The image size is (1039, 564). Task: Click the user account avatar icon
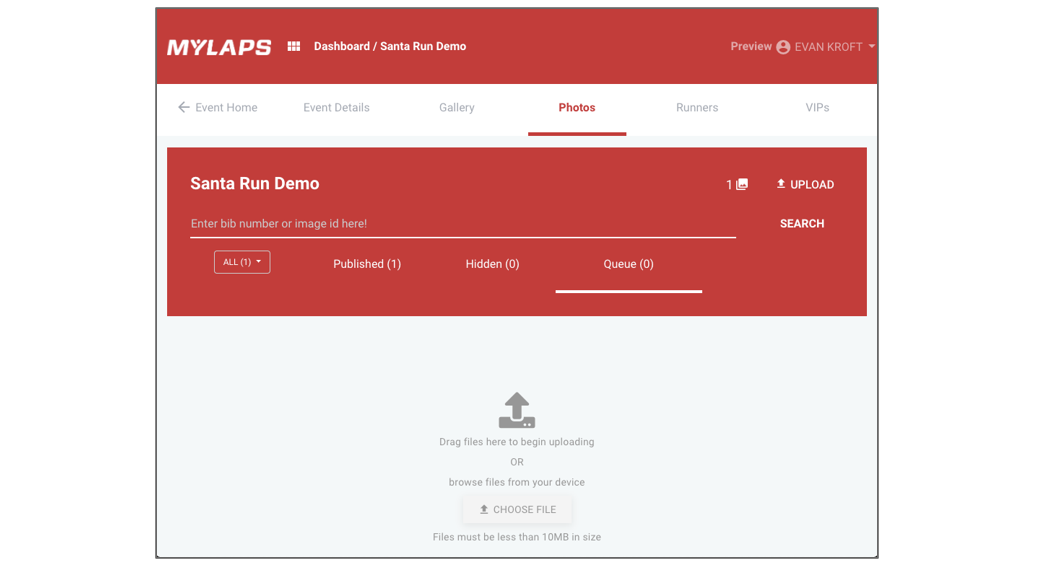point(783,47)
